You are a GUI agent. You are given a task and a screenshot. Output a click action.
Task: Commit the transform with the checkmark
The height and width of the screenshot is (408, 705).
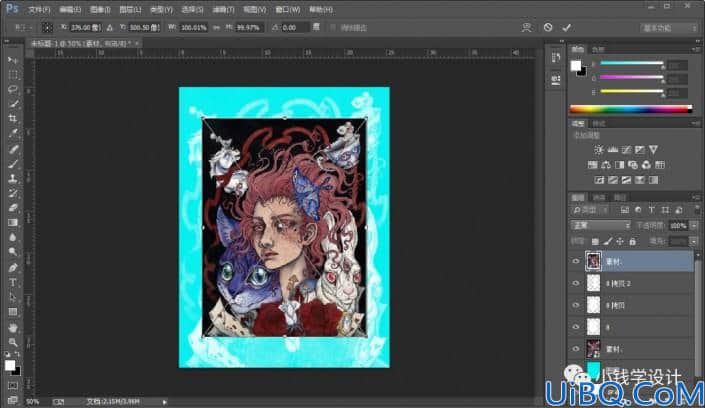point(567,27)
